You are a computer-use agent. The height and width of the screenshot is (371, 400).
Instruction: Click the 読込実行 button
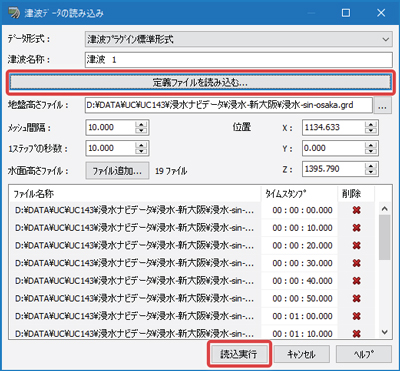click(x=239, y=354)
